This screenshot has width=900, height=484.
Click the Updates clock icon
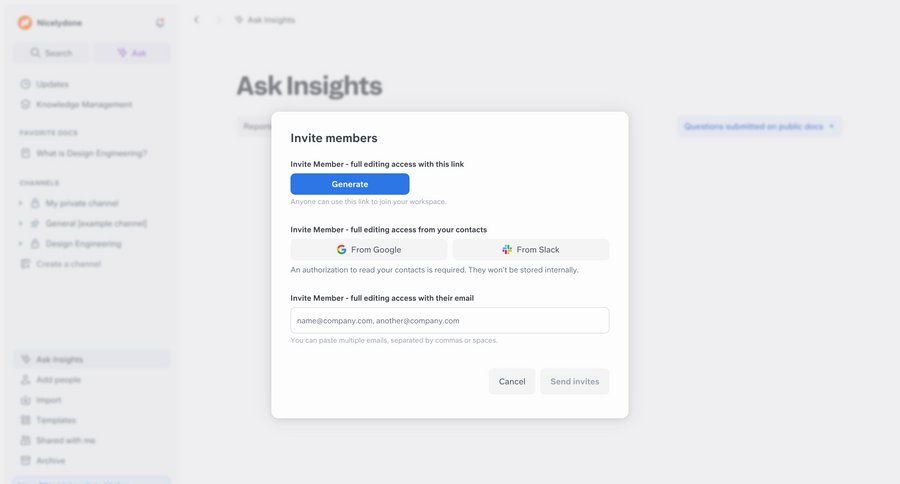pyautogui.click(x=26, y=84)
